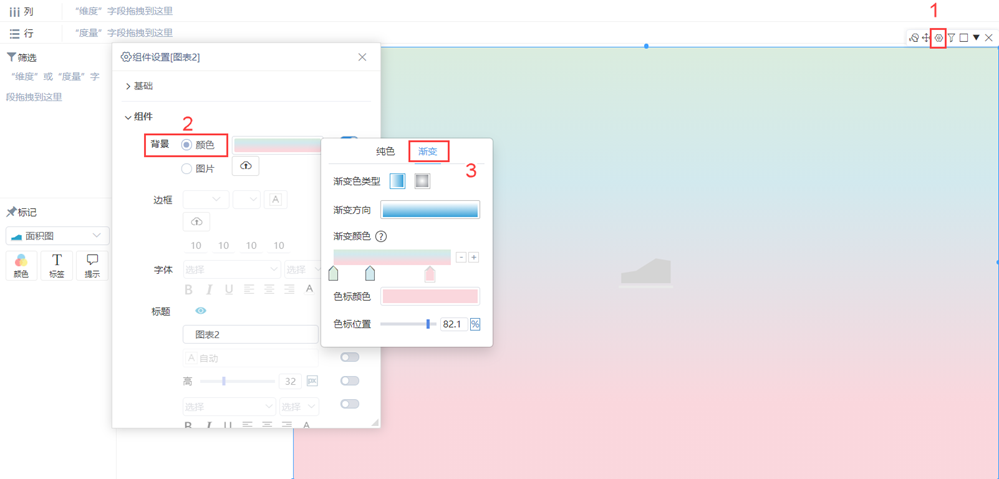Toggle the switch beside the 自动 field
The height and width of the screenshot is (479, 999).
point(350,357)
